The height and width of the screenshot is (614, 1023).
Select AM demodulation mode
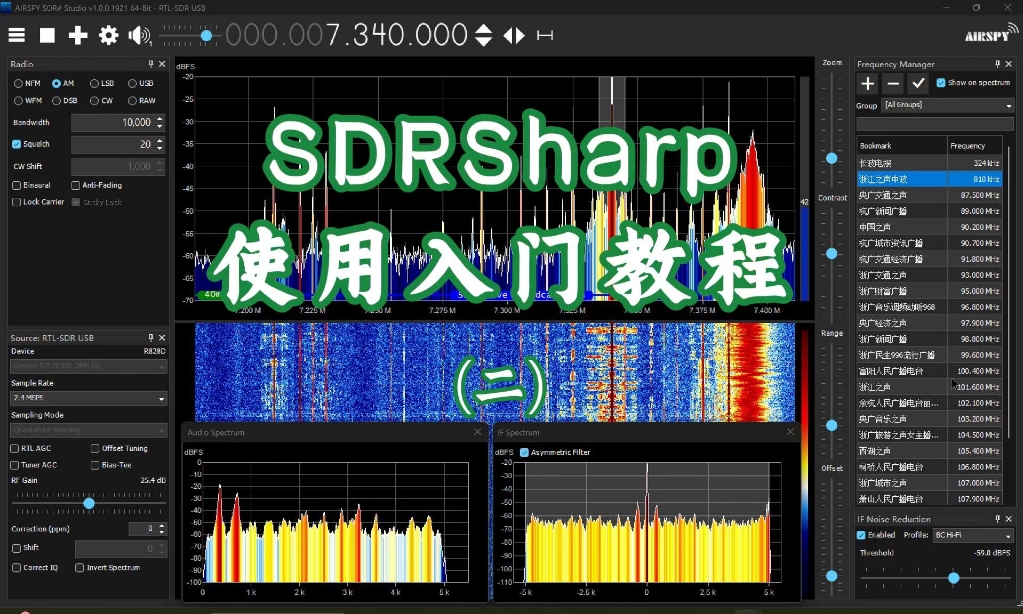pos(56,84)
